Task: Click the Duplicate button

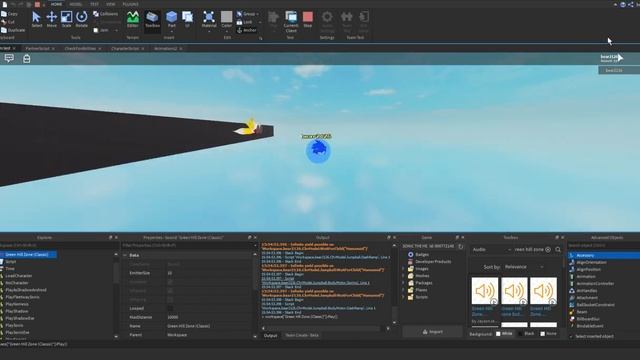Action: 13,30
